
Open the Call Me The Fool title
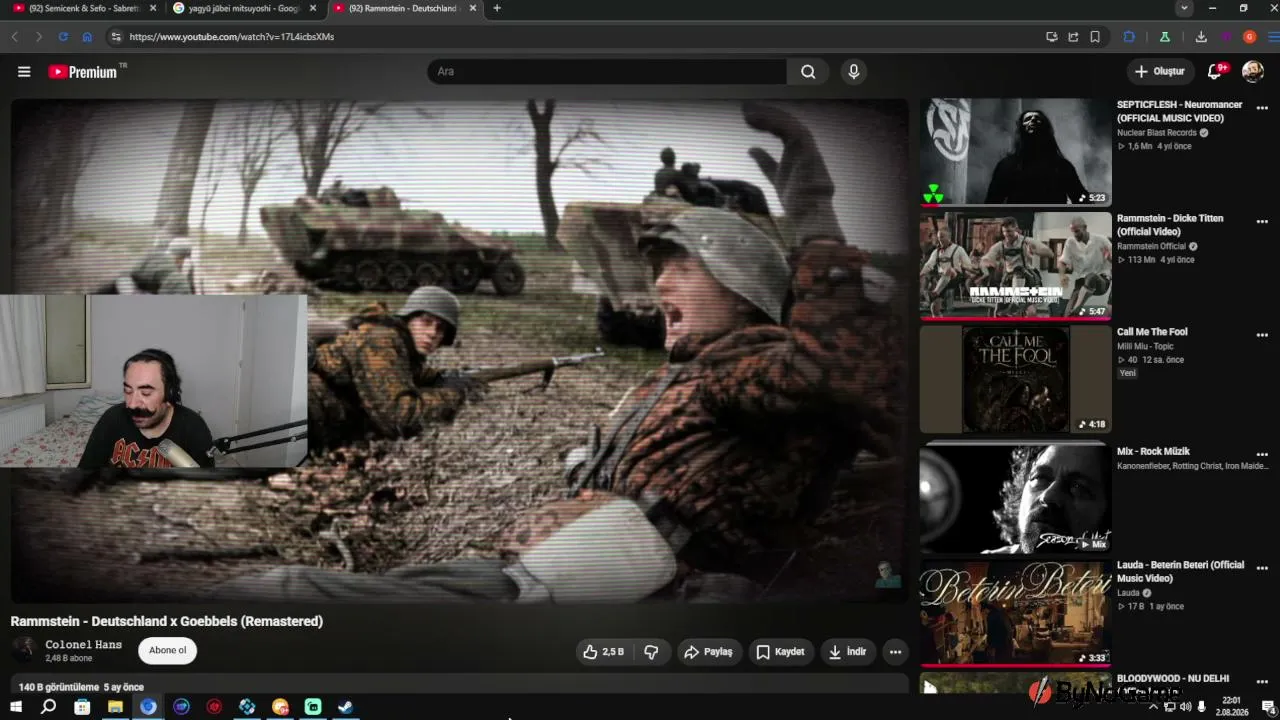coord(1152,332)
